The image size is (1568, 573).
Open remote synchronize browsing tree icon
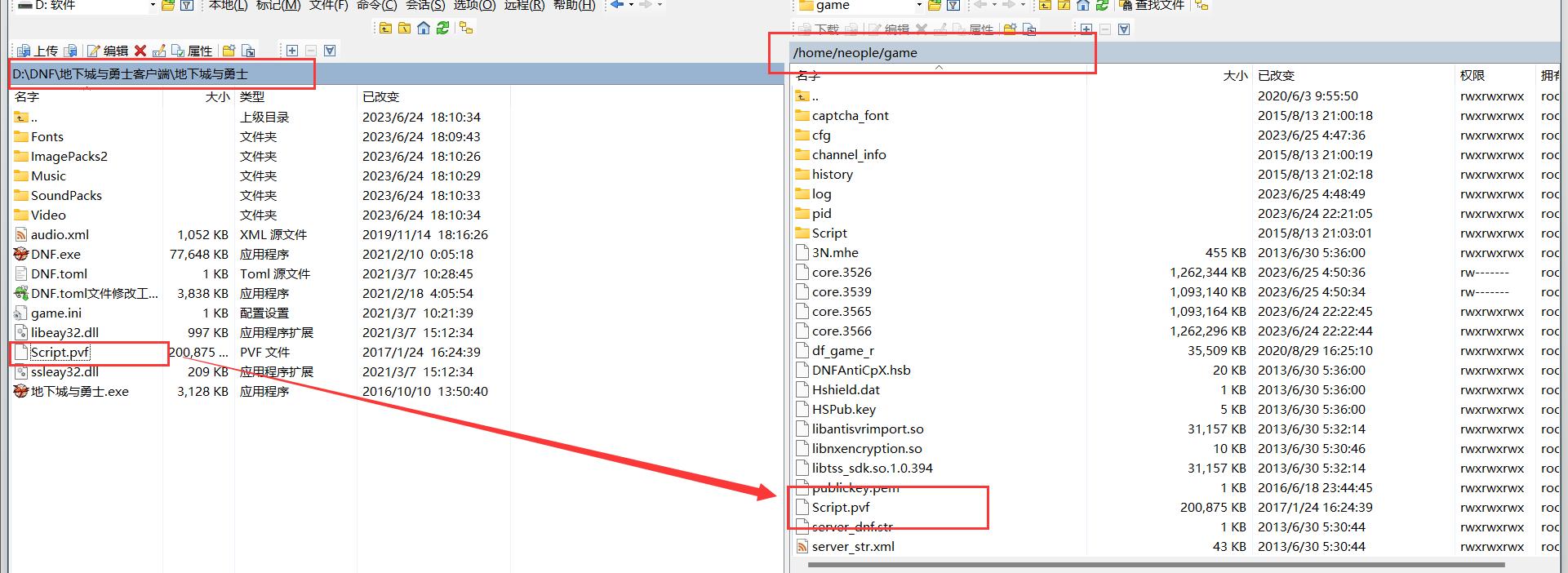coord(1201,6)
